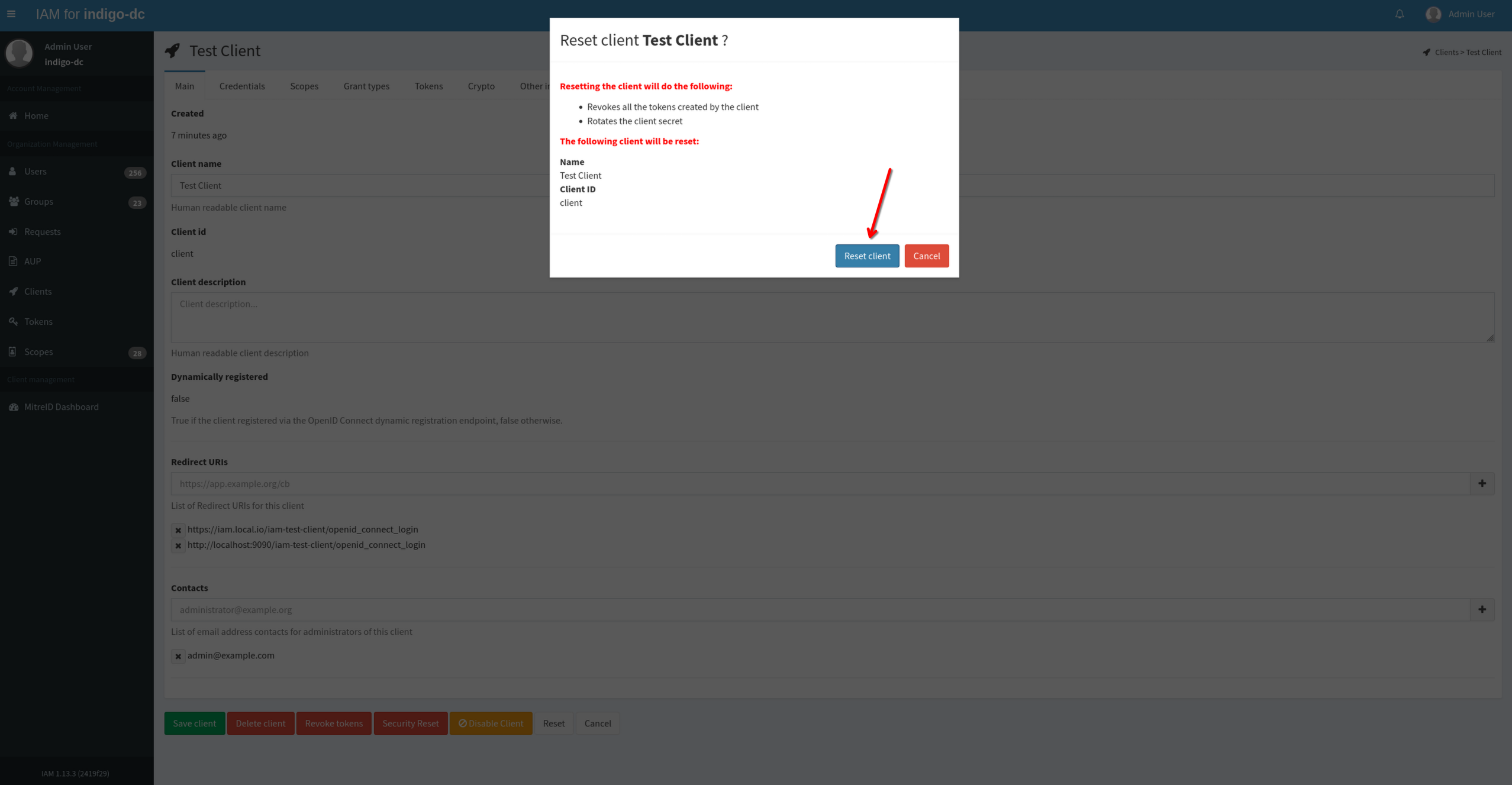This screenshot has width=1512, height=785.
Task: Confirm reset by clicking Reset client
Action: pyautogui.click(x=866, y=256)
